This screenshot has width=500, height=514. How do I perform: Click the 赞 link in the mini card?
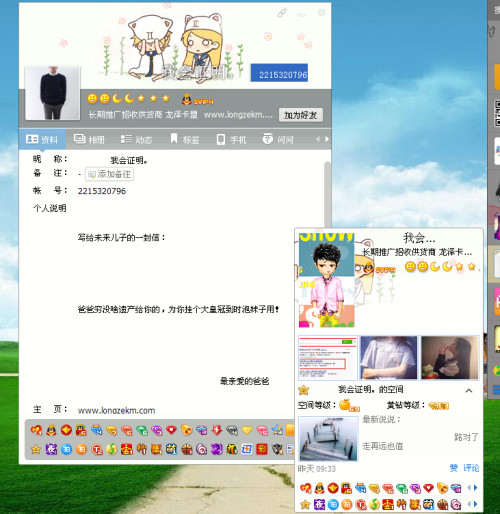pyautogui.click(x=454, y=468)
